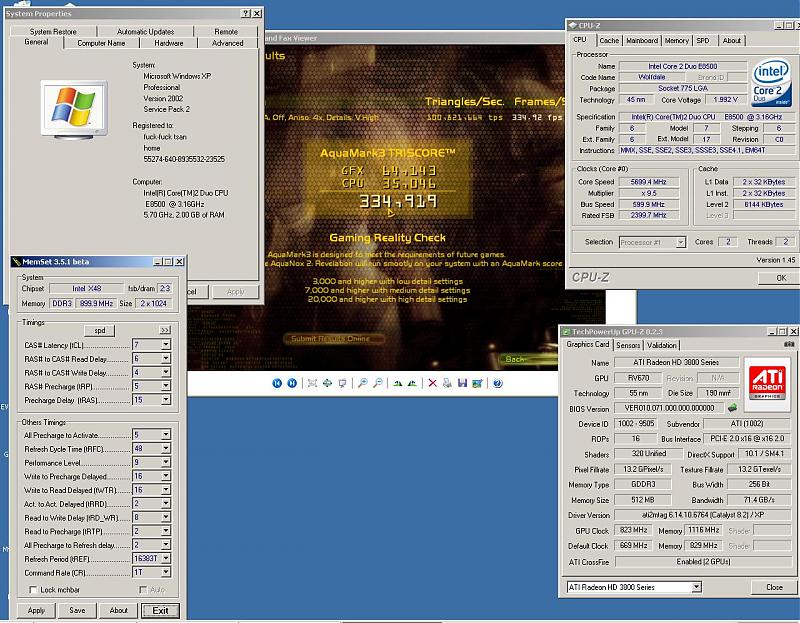This screenshot has height=623, width=800.
Task: Open Refresh Period (tREF) dropdown
Action: pyautogui.click(x=166, y=559)
